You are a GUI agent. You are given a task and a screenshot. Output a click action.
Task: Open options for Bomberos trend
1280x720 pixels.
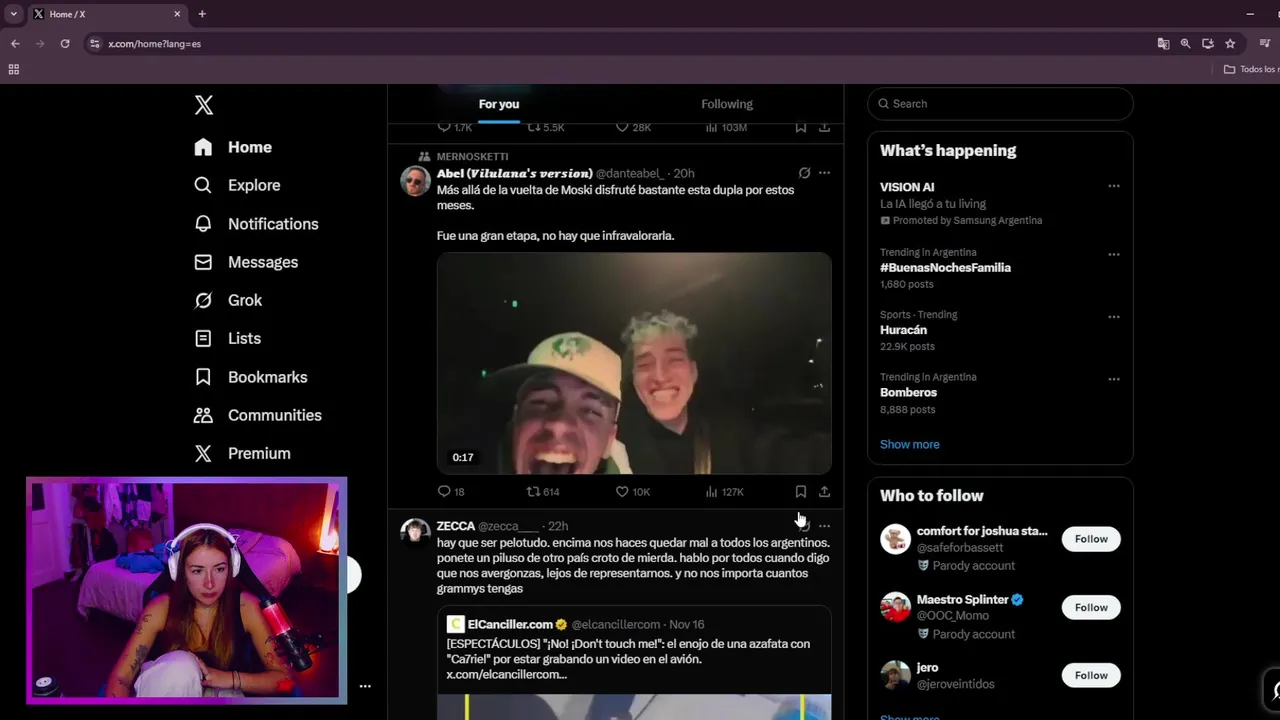pos(1114,379)
